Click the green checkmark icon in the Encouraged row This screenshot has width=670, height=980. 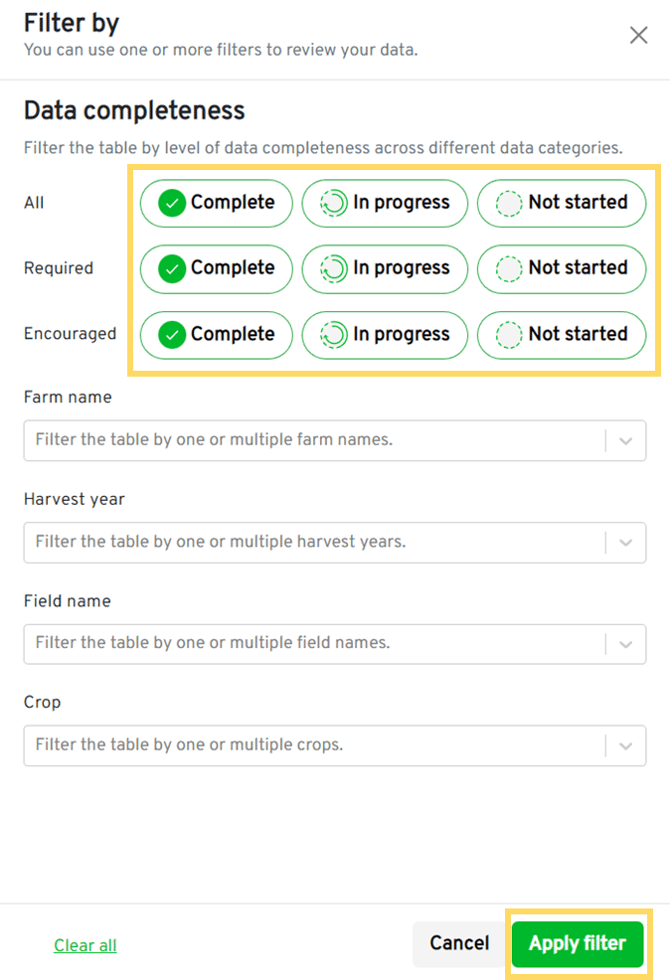pos(172,335)
